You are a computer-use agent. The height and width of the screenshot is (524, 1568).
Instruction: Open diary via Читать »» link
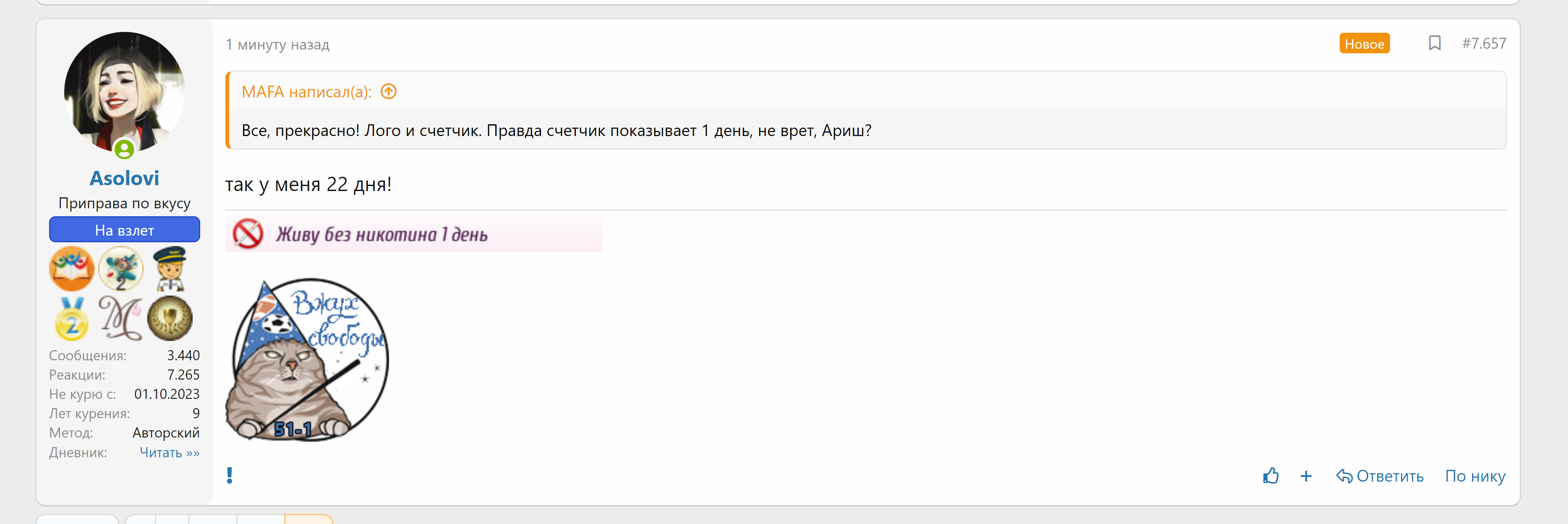(169, 452)
